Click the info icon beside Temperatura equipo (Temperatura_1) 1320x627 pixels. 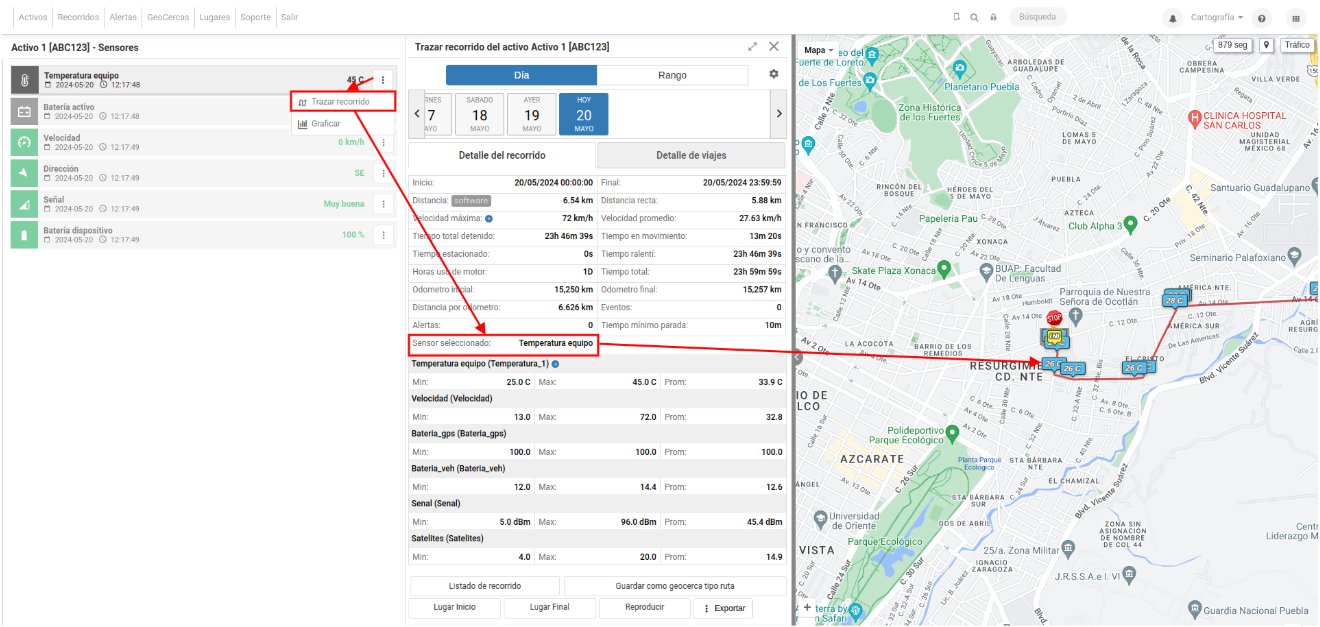coord(555,364)
